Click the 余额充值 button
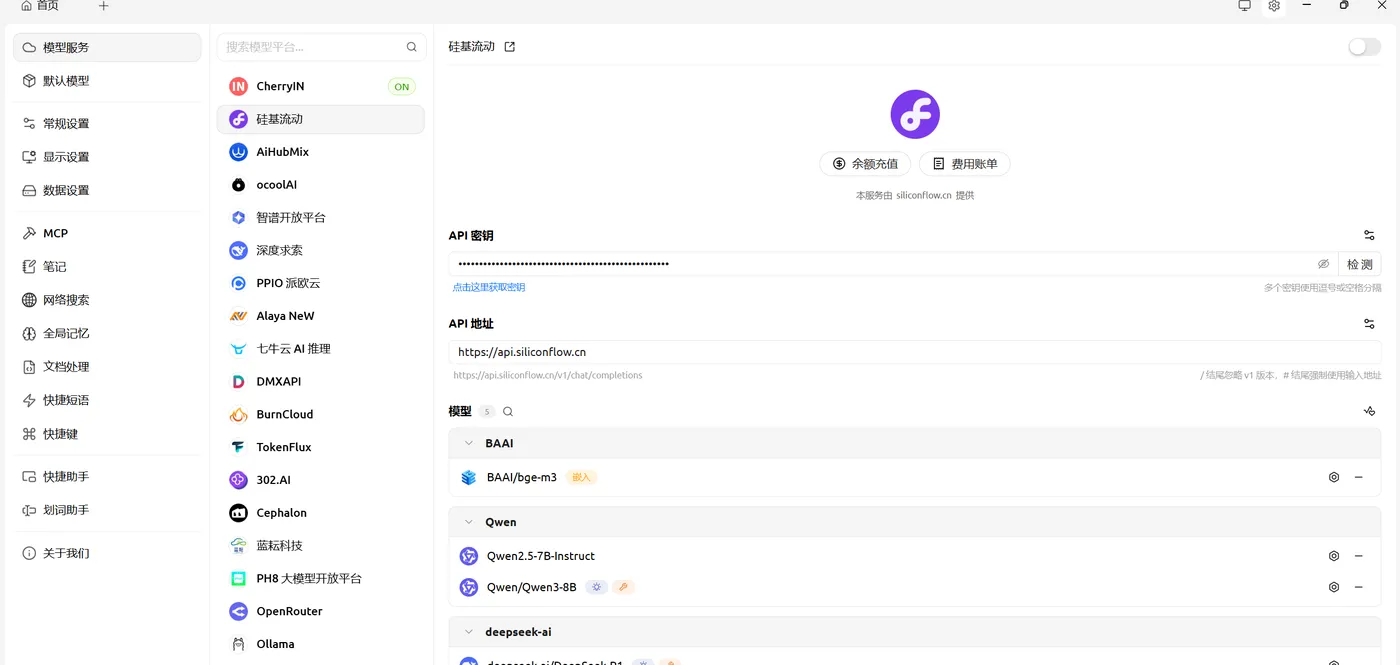The image size is (1400, 665). (x=865, y=164)
